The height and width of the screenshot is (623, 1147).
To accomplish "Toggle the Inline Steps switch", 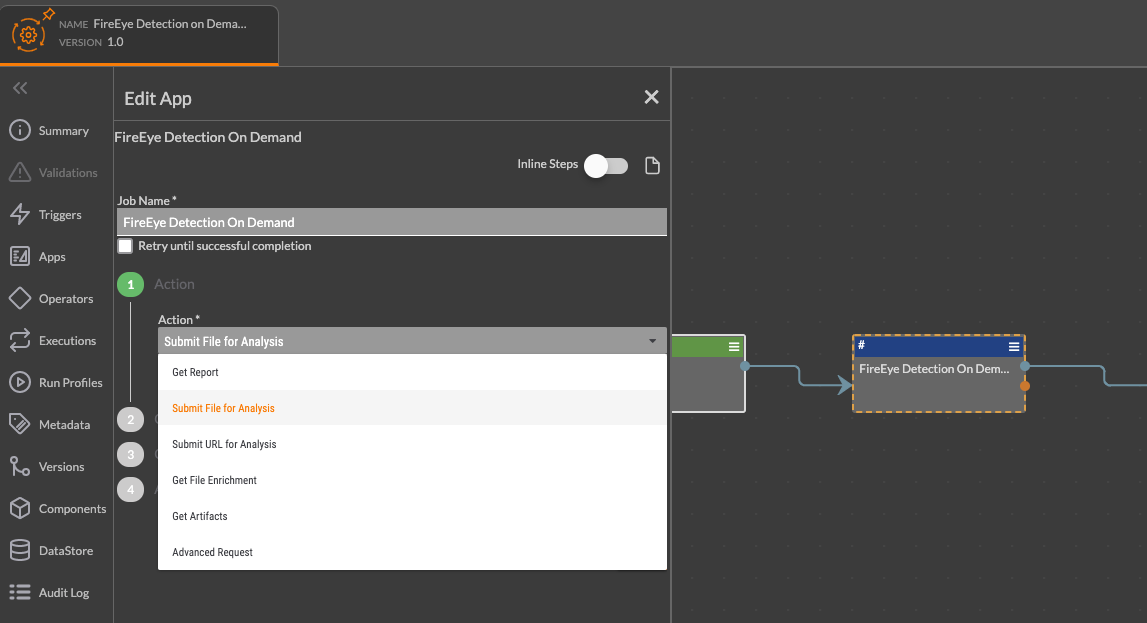I will coord(606,166).
